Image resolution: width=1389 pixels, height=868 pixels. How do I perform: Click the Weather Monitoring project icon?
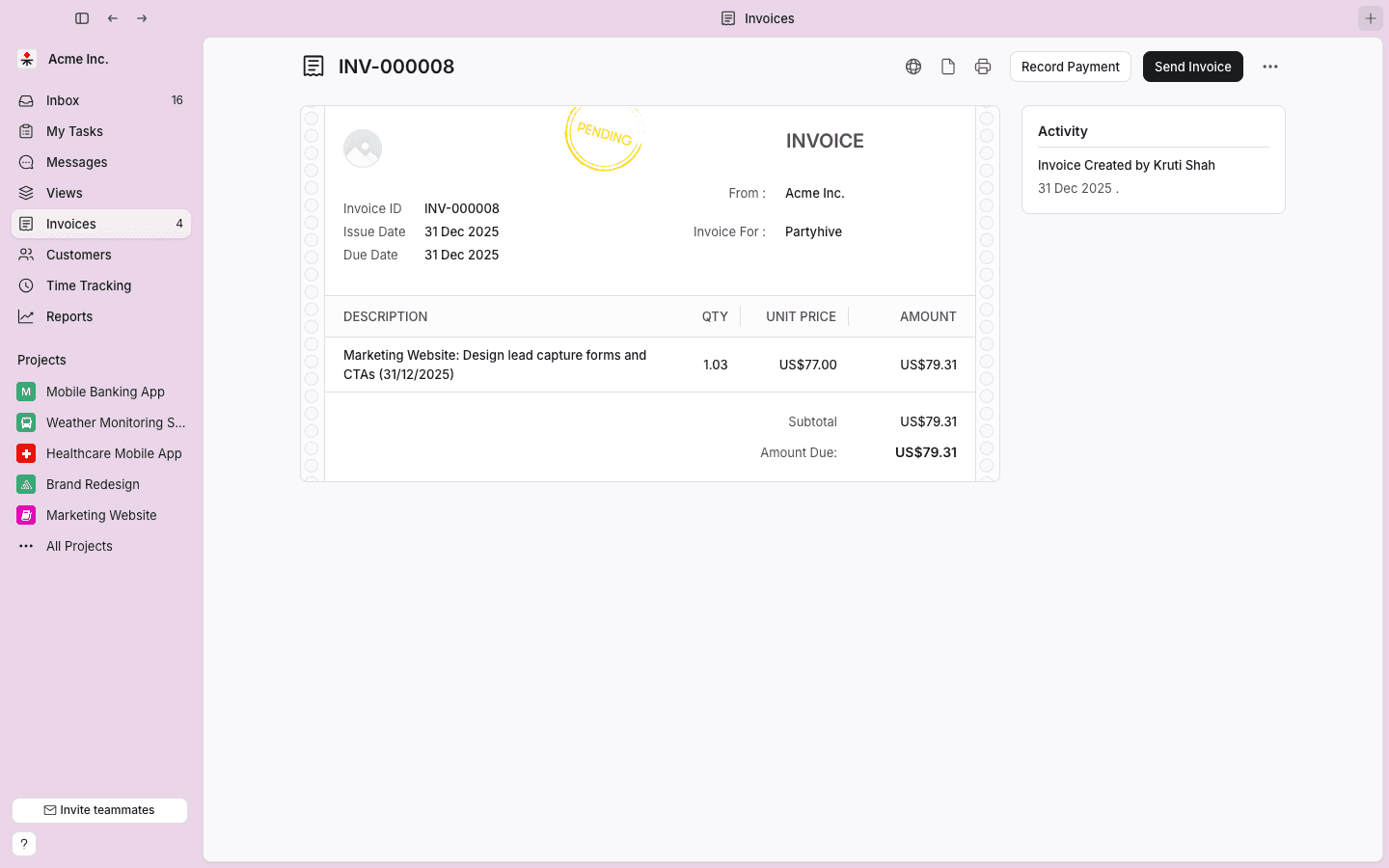click(26, 422)
